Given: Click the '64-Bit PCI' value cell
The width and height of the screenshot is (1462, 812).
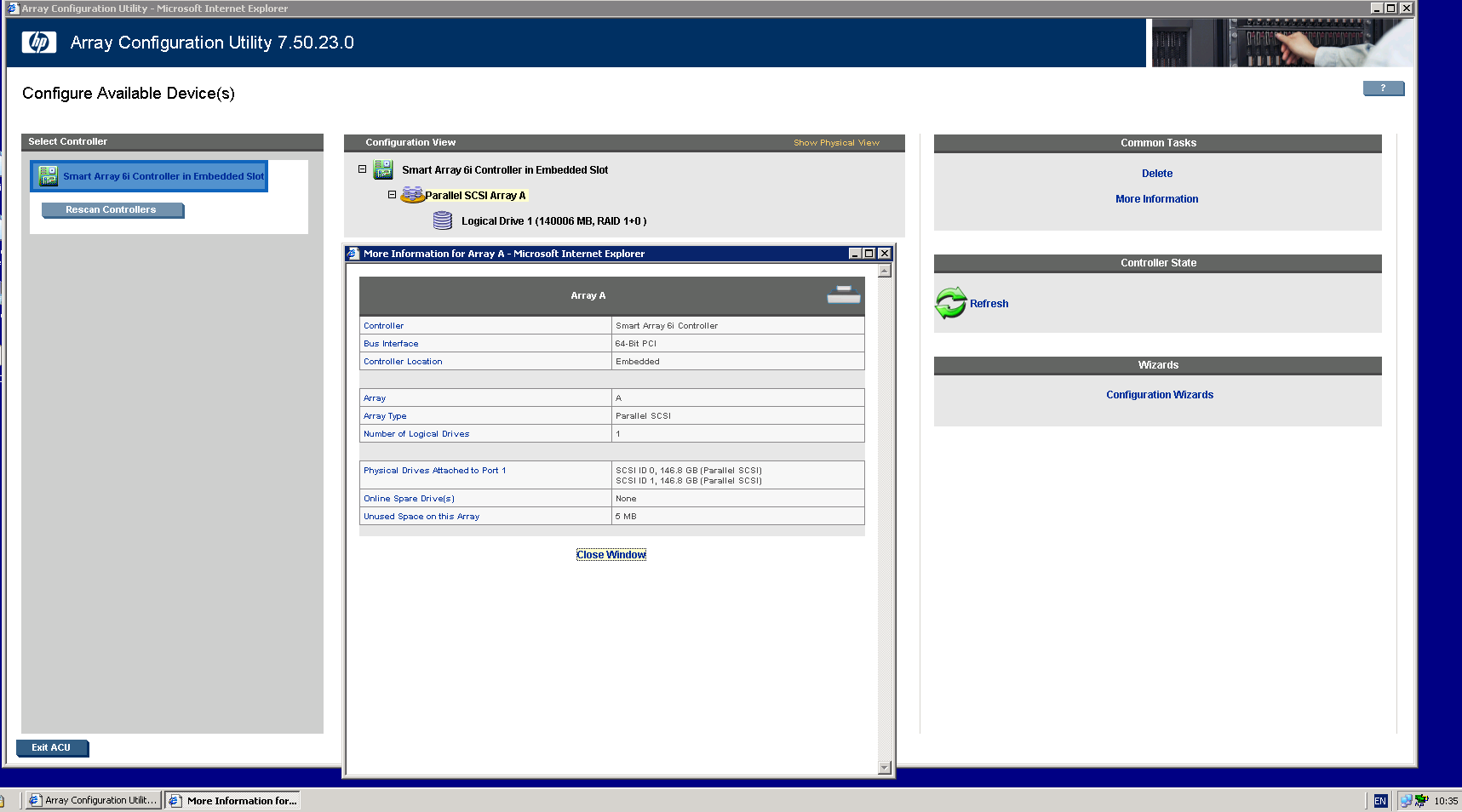Looking at the screenshot, I should coord(738,344).
